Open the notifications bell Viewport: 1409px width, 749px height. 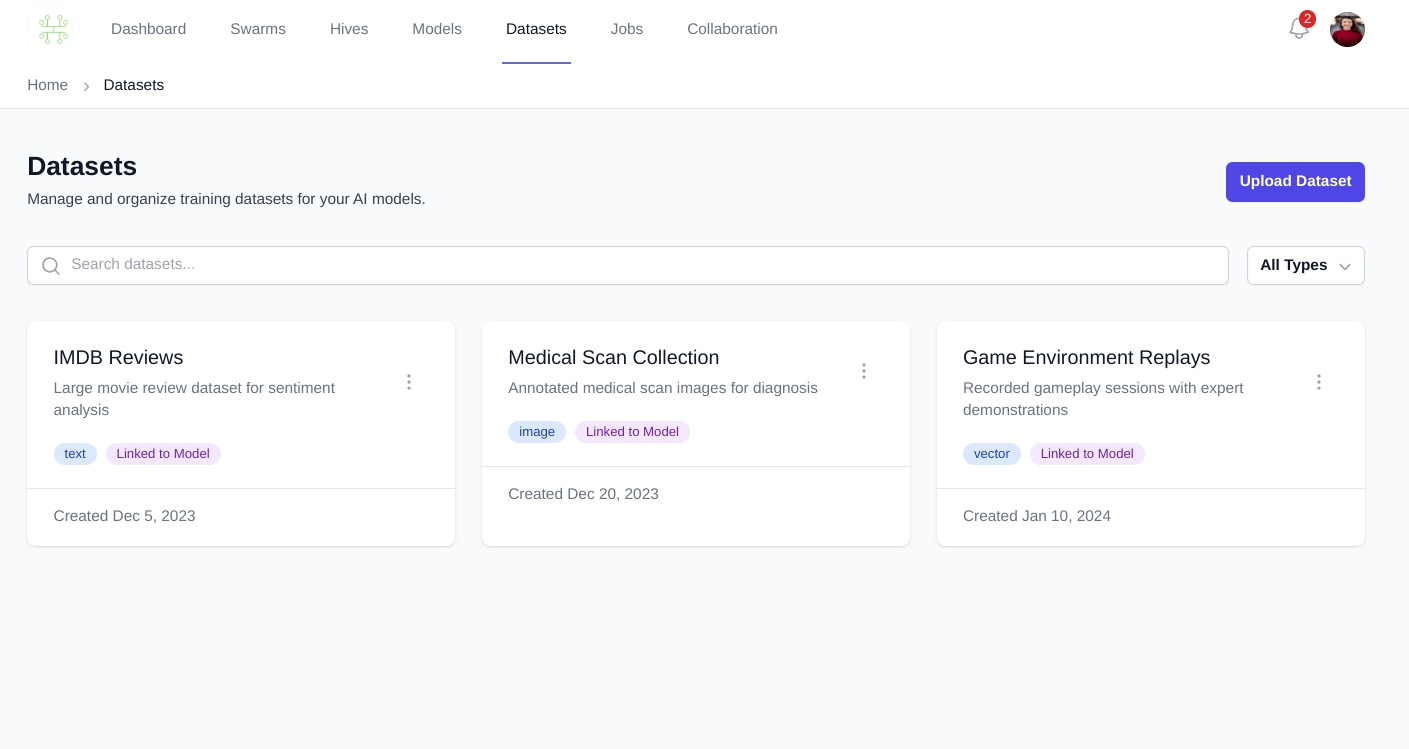(1298, 29)
